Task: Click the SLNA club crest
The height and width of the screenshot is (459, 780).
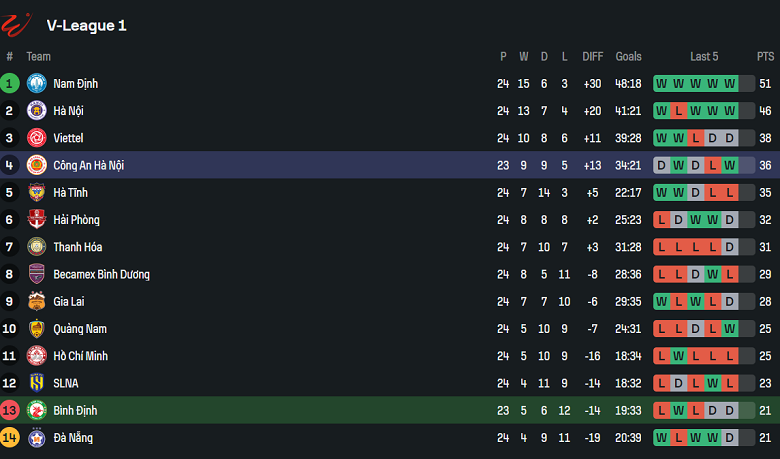Action: 37,383
